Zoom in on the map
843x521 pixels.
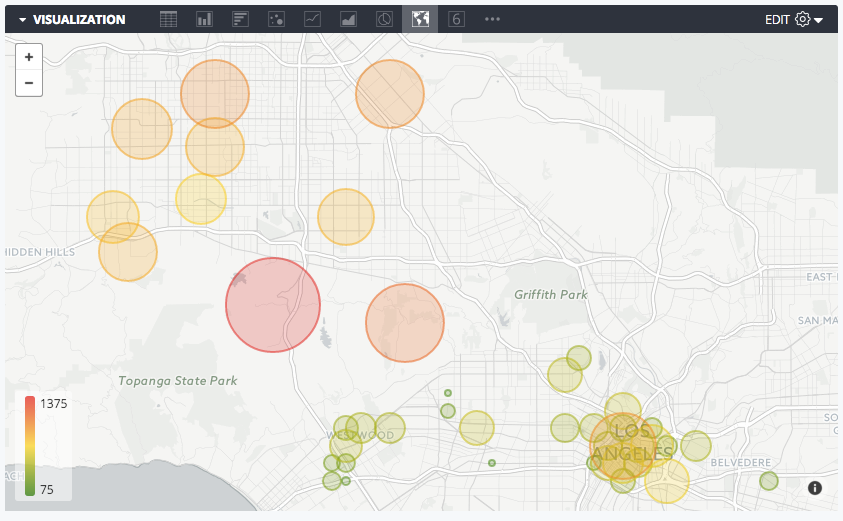[x=29, y=57]
